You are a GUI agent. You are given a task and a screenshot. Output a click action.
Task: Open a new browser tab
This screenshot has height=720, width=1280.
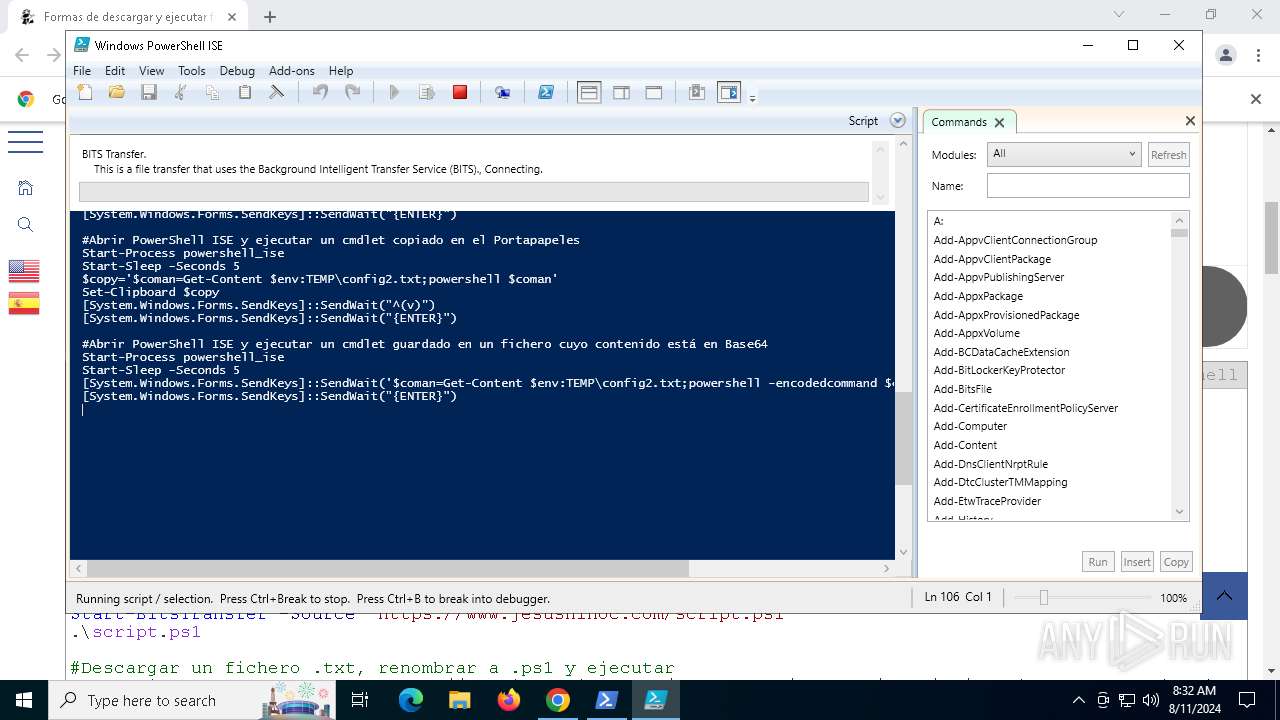(270, 16)
